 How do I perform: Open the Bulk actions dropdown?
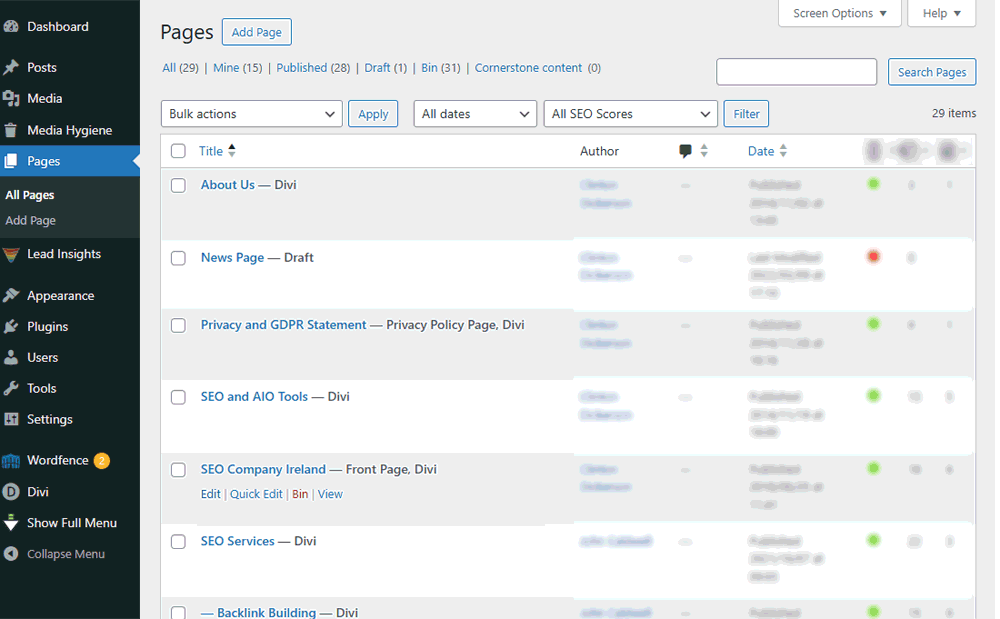coord(251,113)
